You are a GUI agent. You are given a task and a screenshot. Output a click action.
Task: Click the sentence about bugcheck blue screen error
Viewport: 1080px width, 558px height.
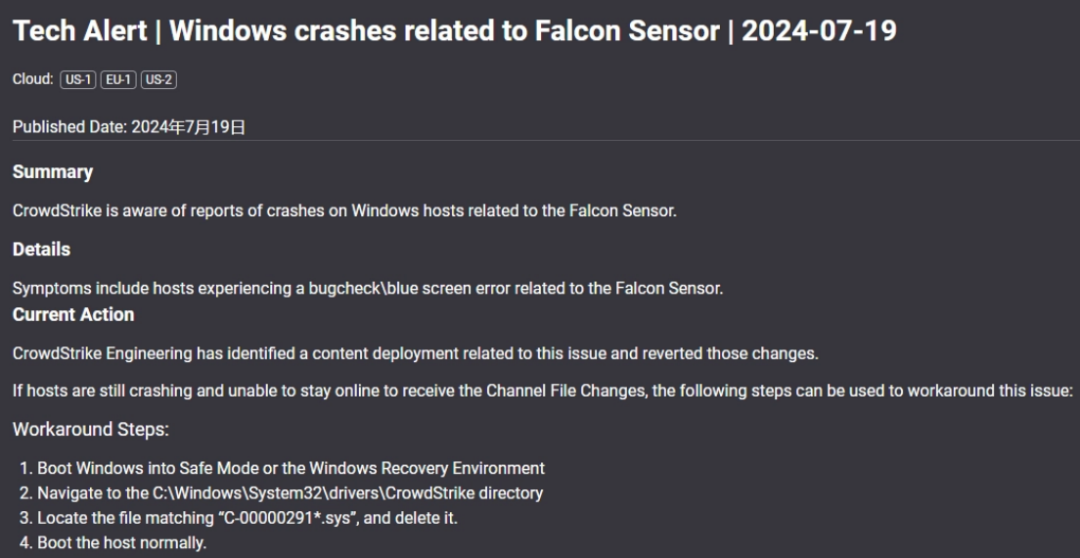click(x=367, y=288)
